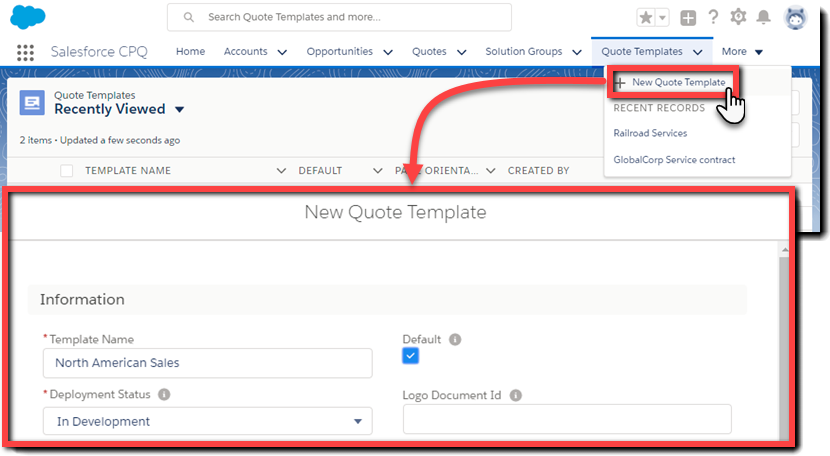830x456 pixels.
Task: Open the Setup gear icon
Action: point(739,17)
